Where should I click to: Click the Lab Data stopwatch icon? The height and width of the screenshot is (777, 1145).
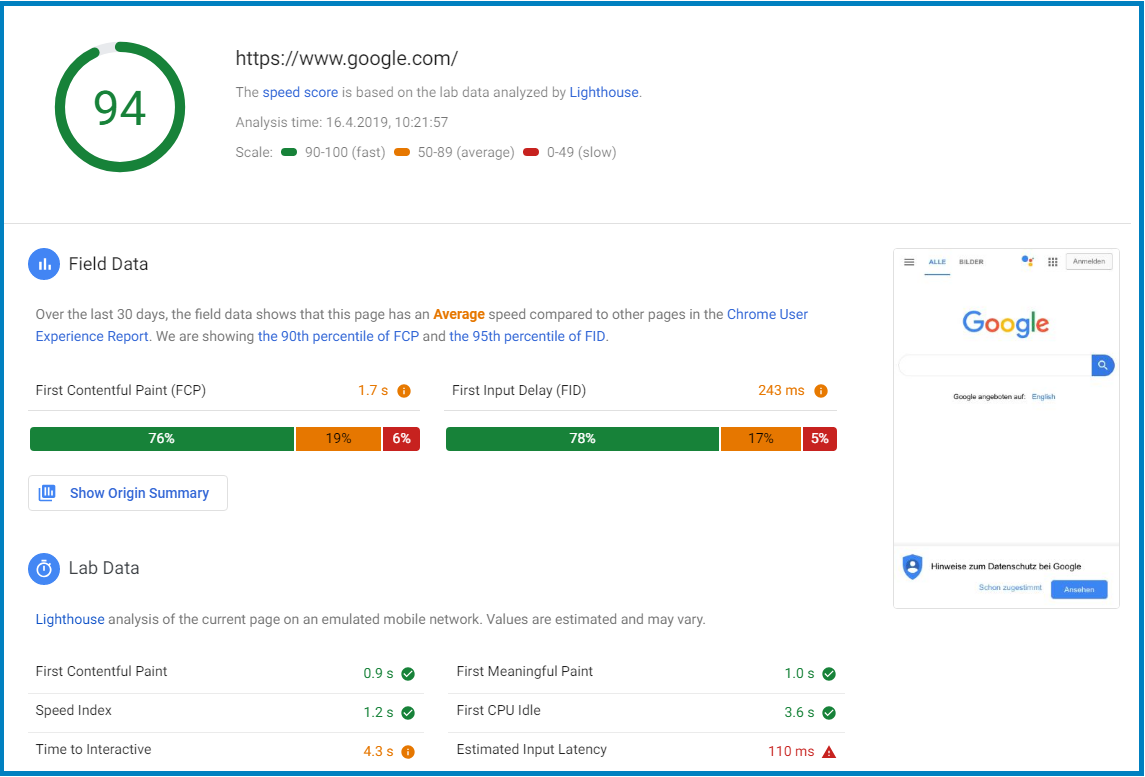(44, 569)
